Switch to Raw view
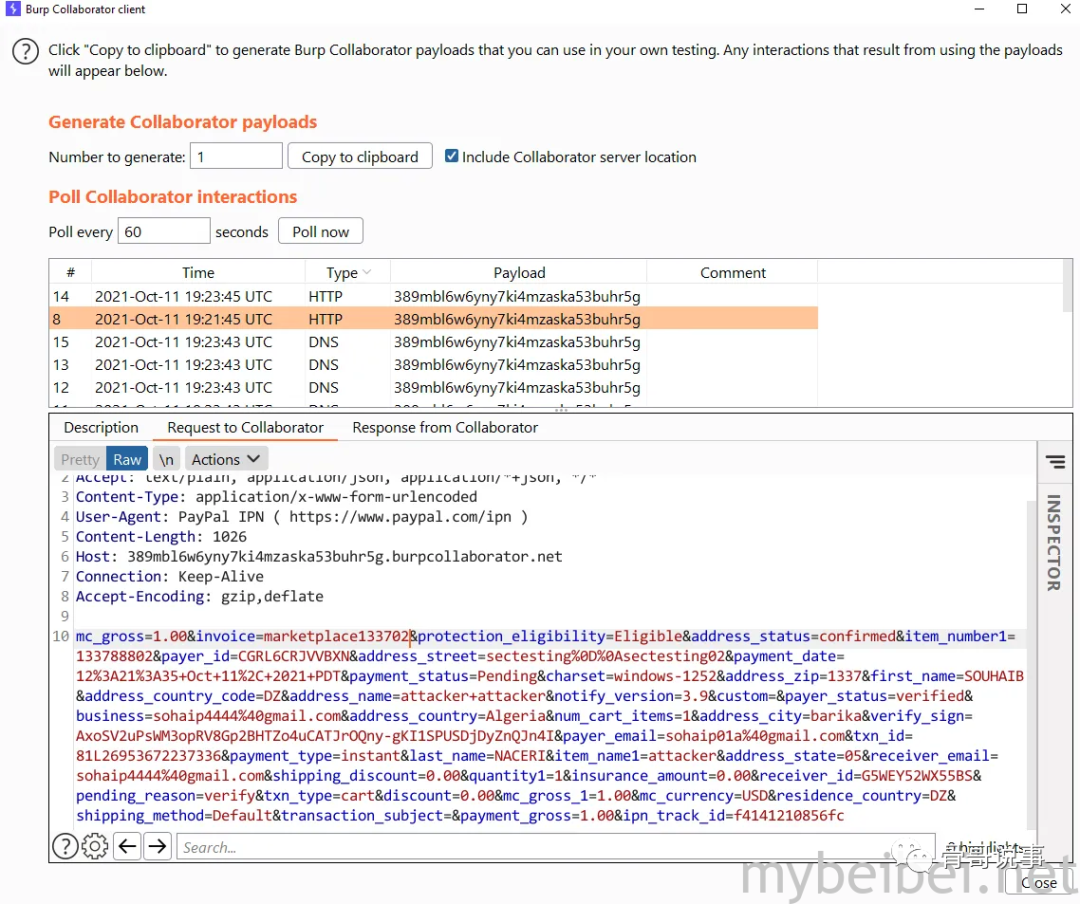Image resolution: width=1080 pixels, height=904 pixels. pyautogui.click(x=127, y=460)
